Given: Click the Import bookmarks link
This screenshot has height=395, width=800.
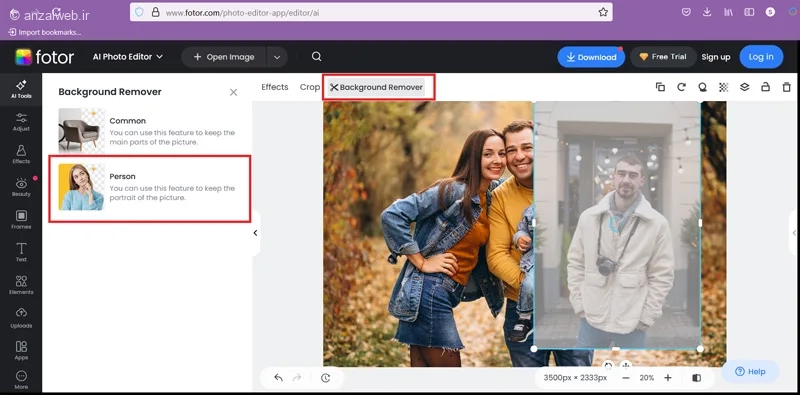Looking at the screenshot, I should tap(45, 32).
